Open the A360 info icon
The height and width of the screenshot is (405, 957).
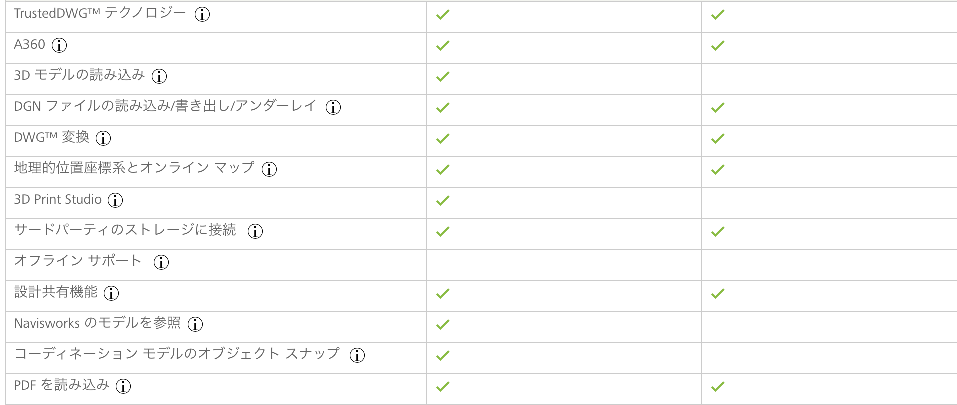coord(59,46)
